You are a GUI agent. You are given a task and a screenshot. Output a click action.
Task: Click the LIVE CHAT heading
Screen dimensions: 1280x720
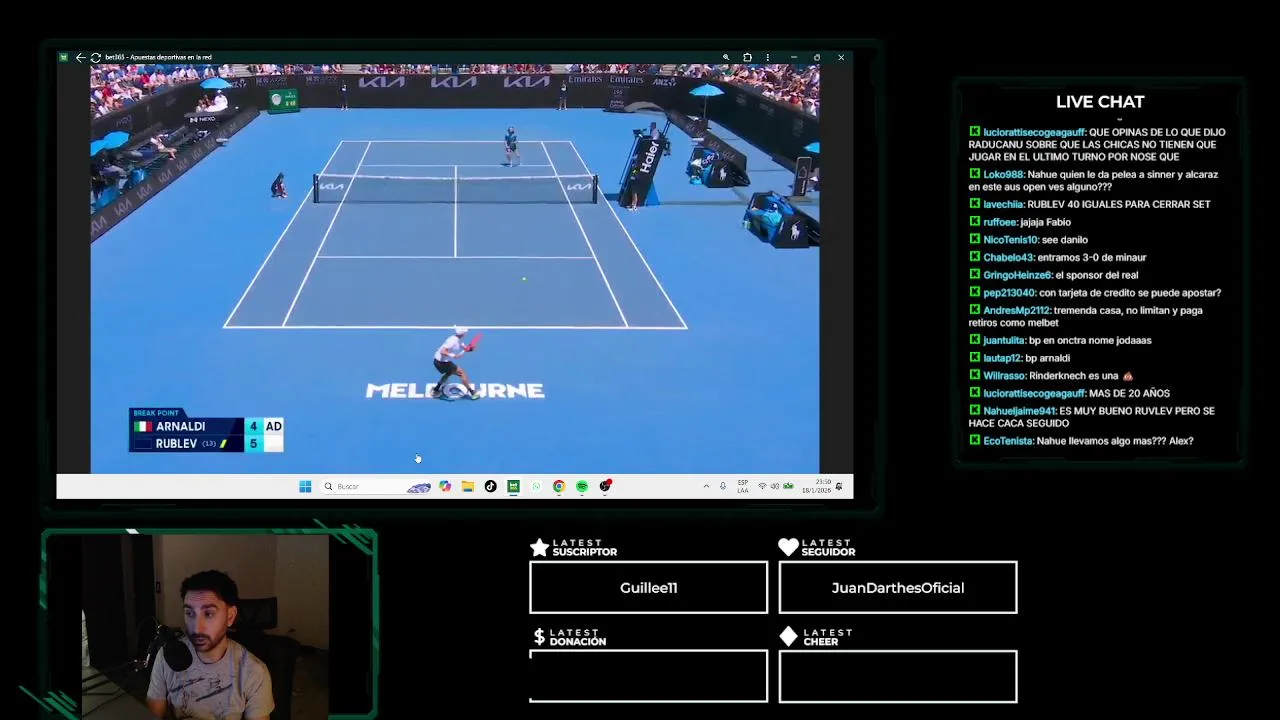coord(1100,102)
